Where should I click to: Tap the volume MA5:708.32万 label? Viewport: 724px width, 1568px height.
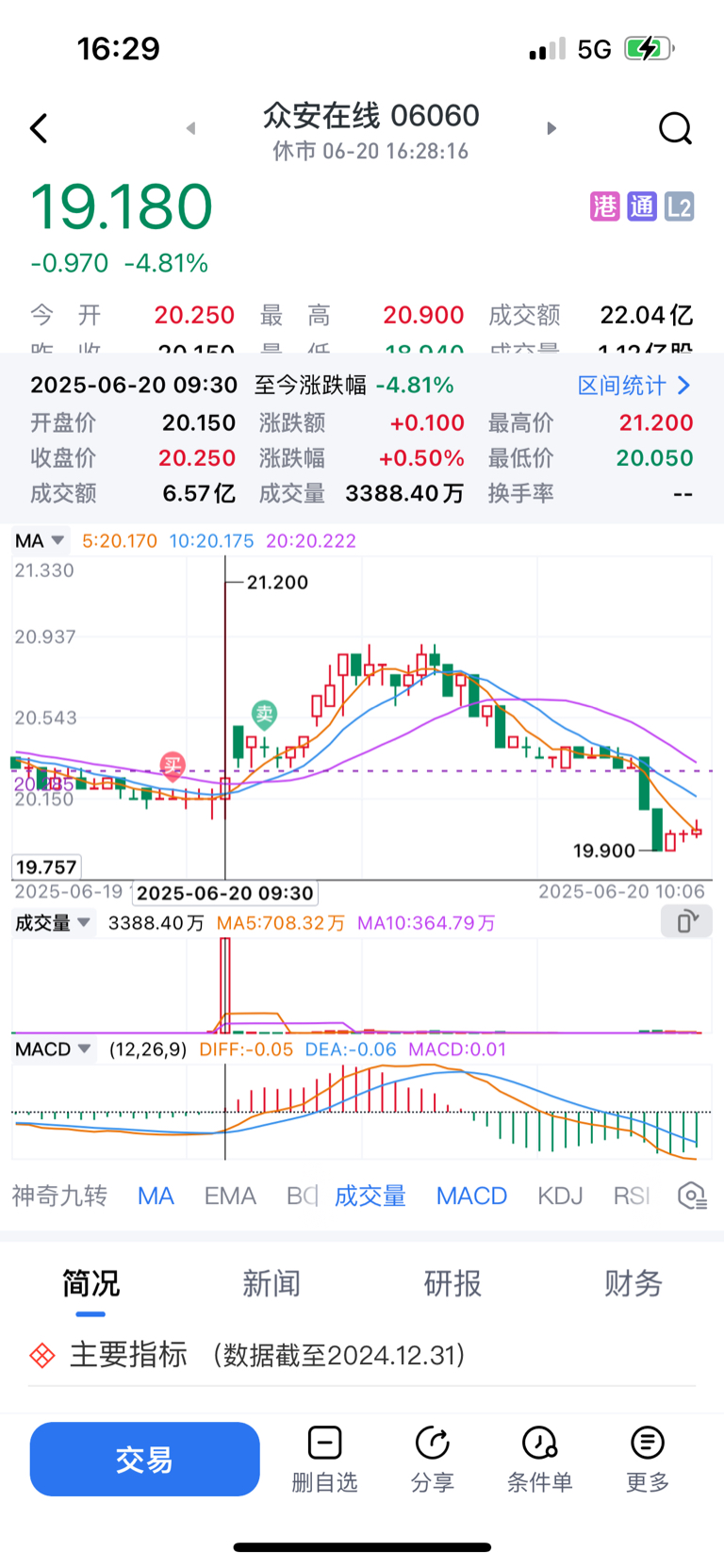(x=281, y=923)
